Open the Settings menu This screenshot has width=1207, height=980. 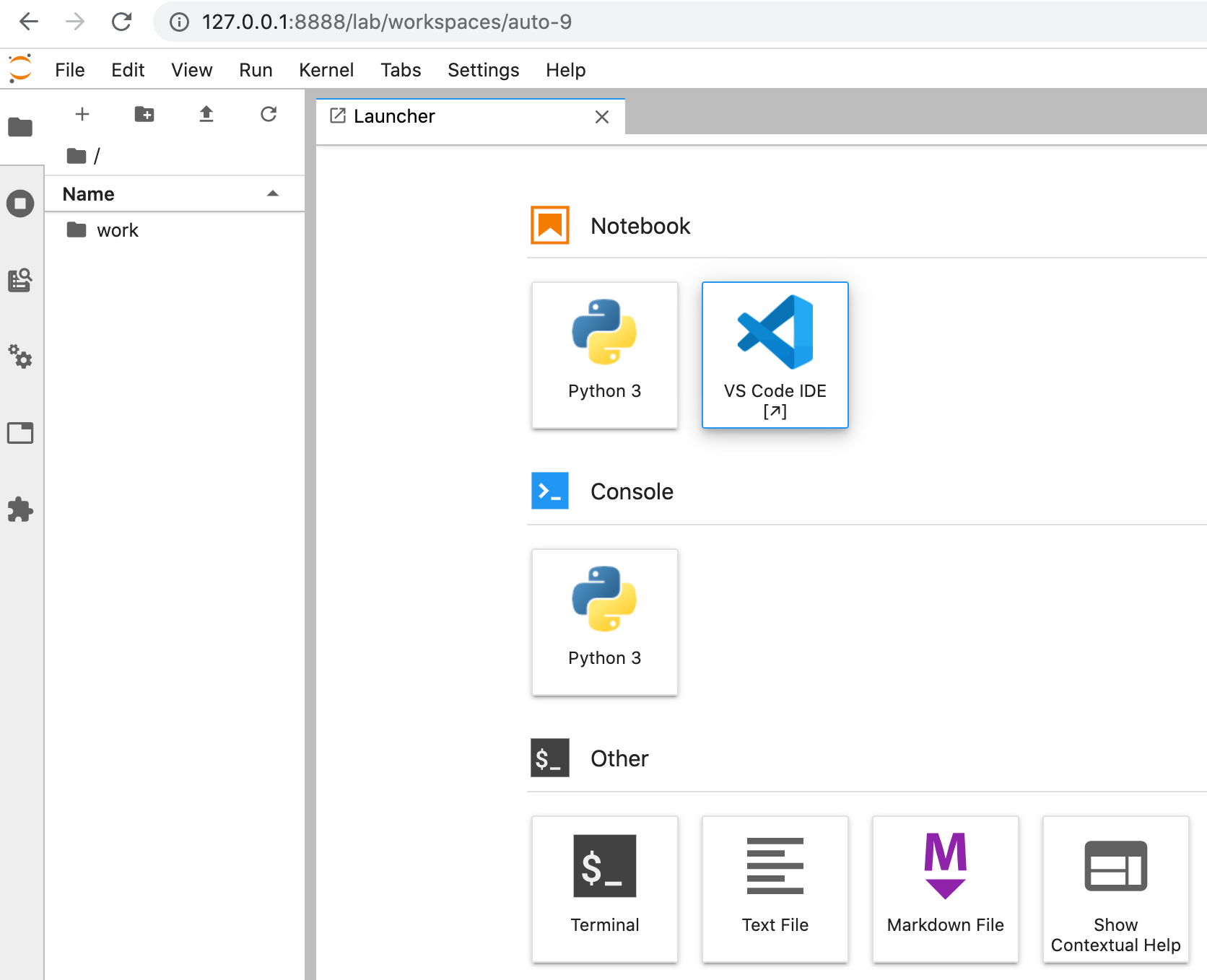(483, 70)
